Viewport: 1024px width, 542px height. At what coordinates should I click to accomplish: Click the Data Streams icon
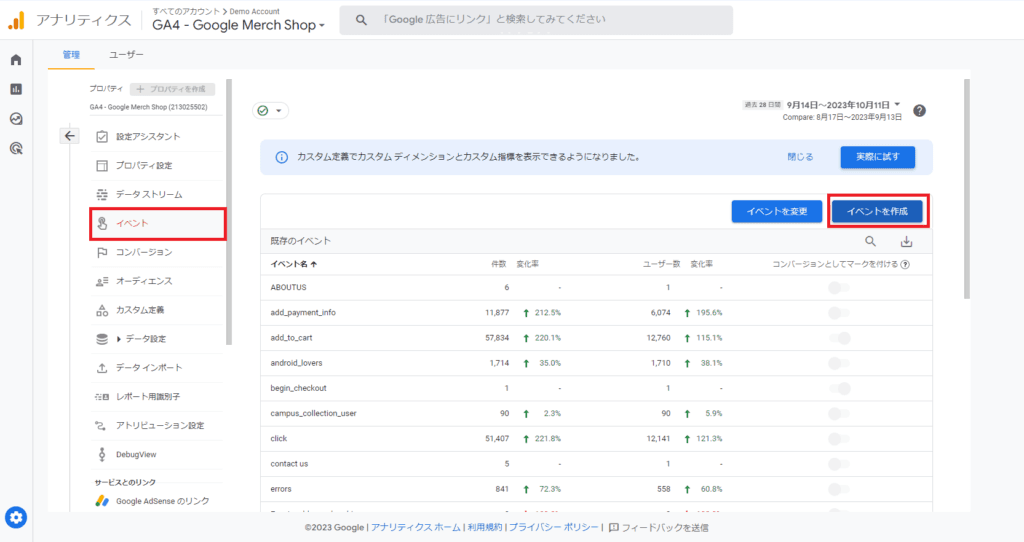tap(102, 195)
